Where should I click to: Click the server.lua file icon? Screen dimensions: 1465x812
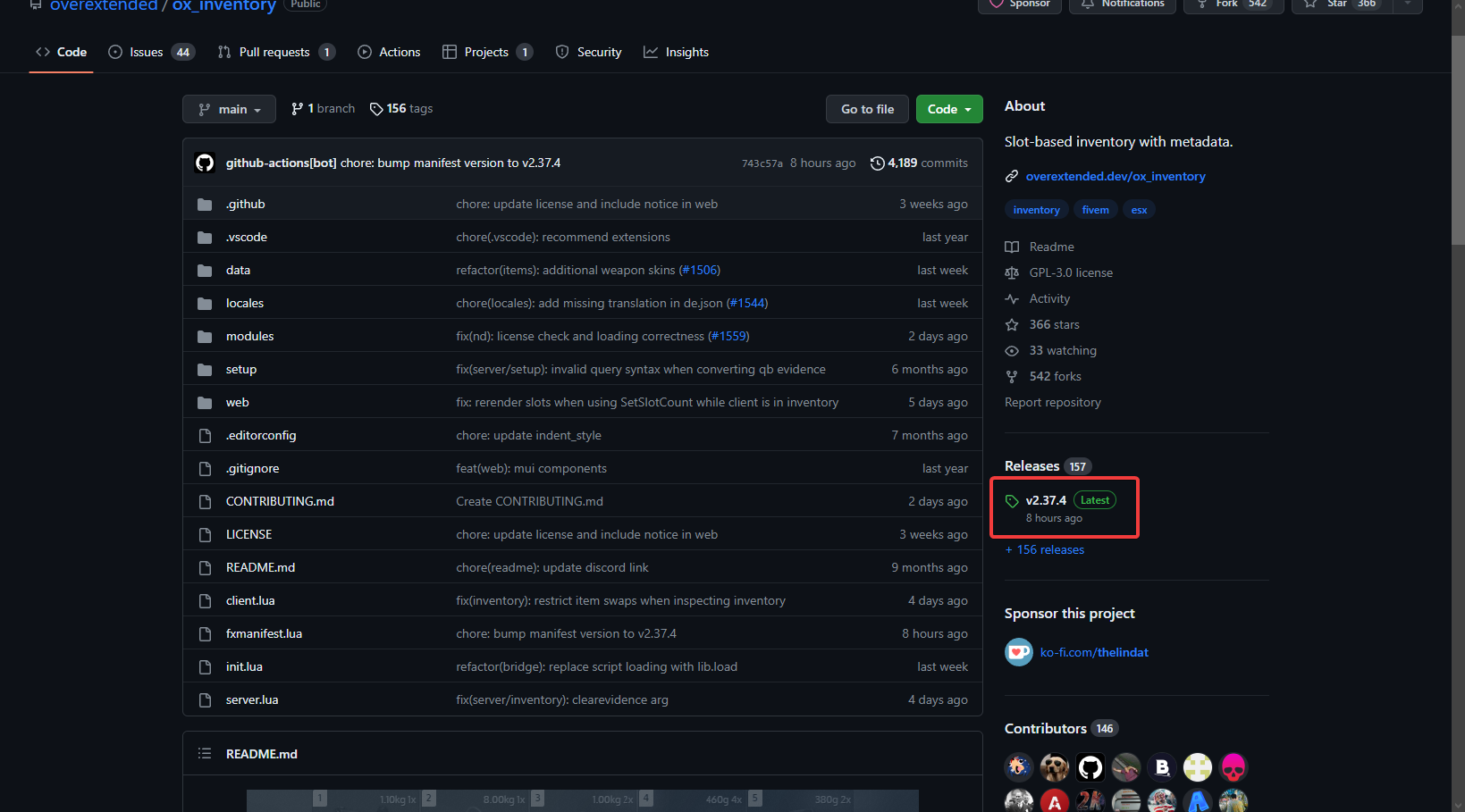pos(205,700)
